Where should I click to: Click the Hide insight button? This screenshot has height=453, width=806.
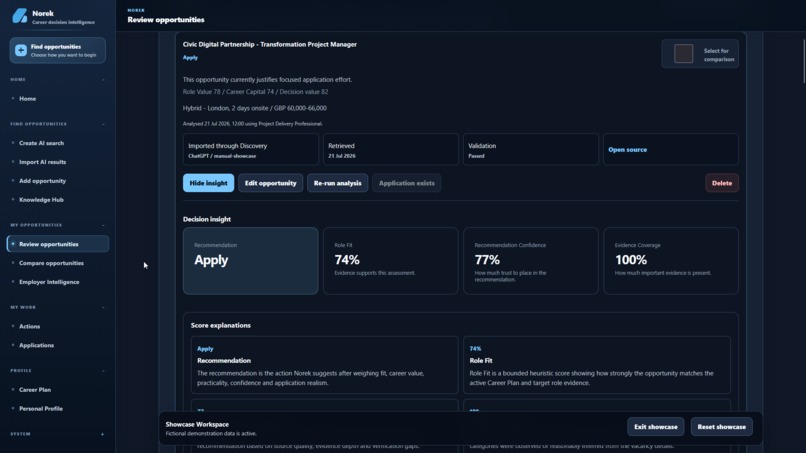(x=208, y=183)
